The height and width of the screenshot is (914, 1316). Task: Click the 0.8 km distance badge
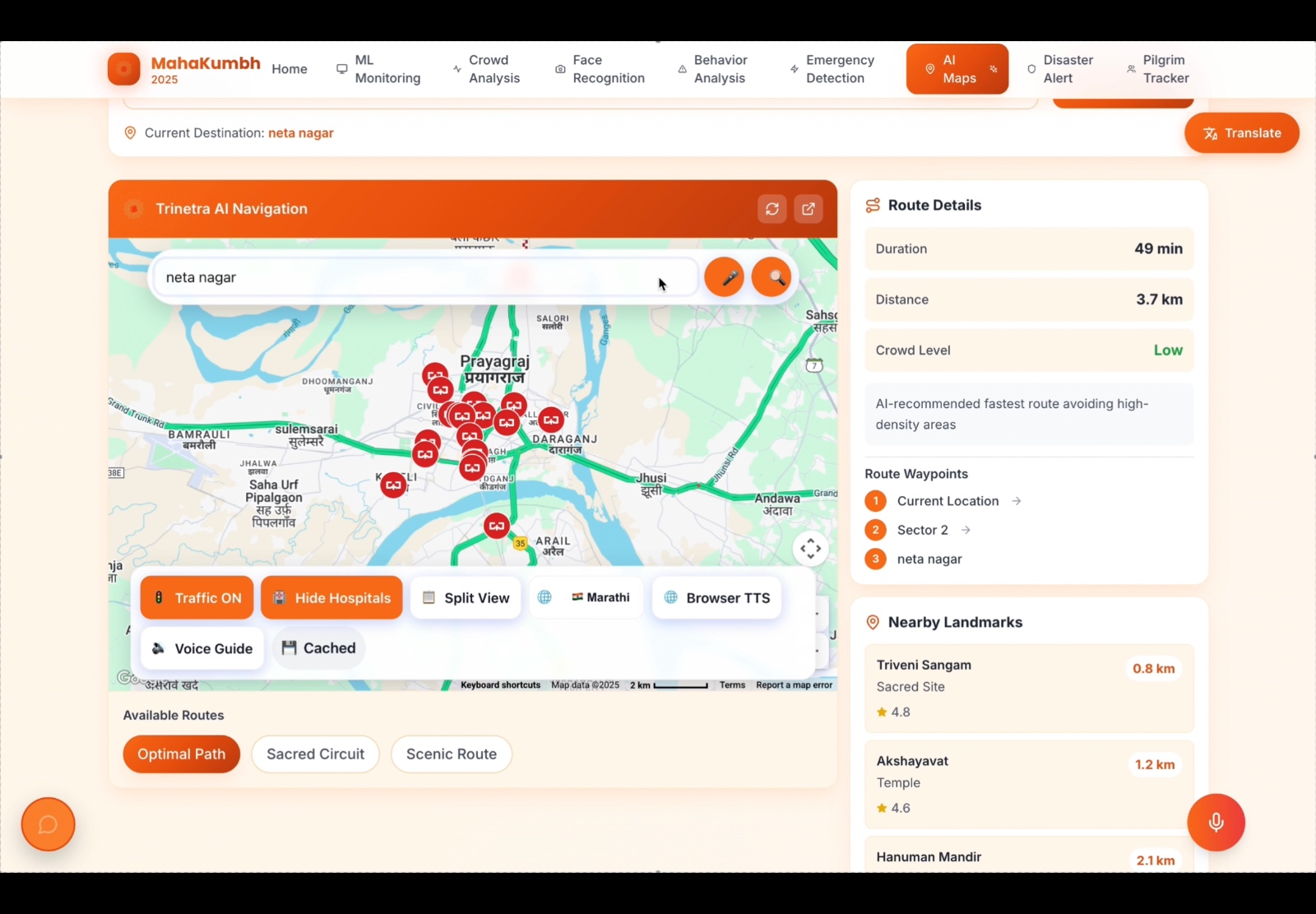point(1153,669)
